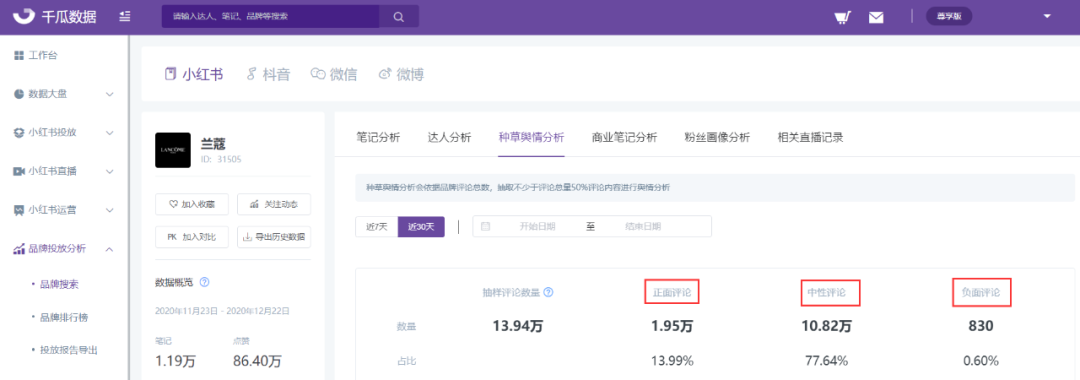
Task: Open 工作台 in the sidebar
Action: [x=43, y=55]
